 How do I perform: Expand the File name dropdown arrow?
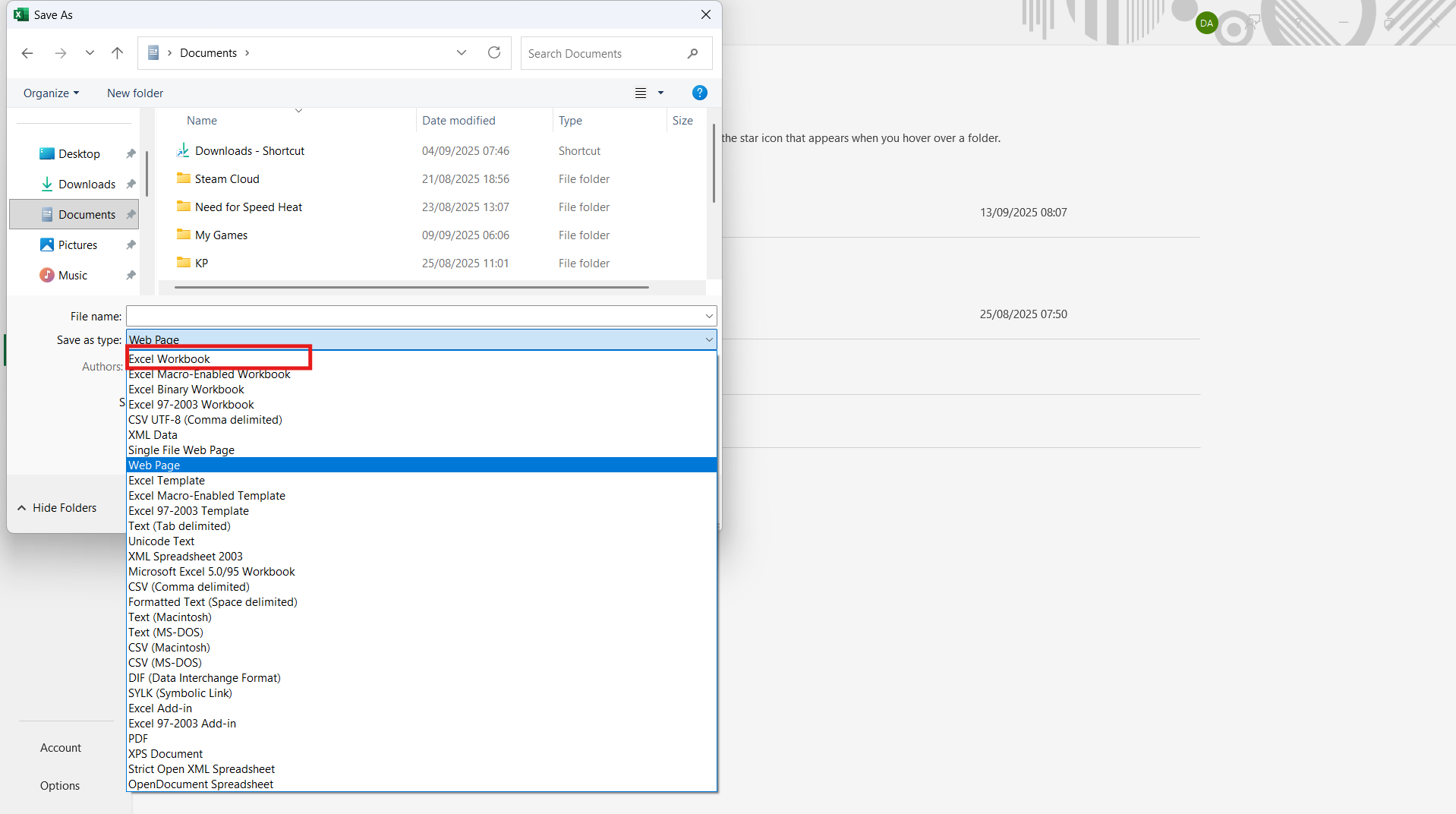pyautogui.click(x=709, y=316)
